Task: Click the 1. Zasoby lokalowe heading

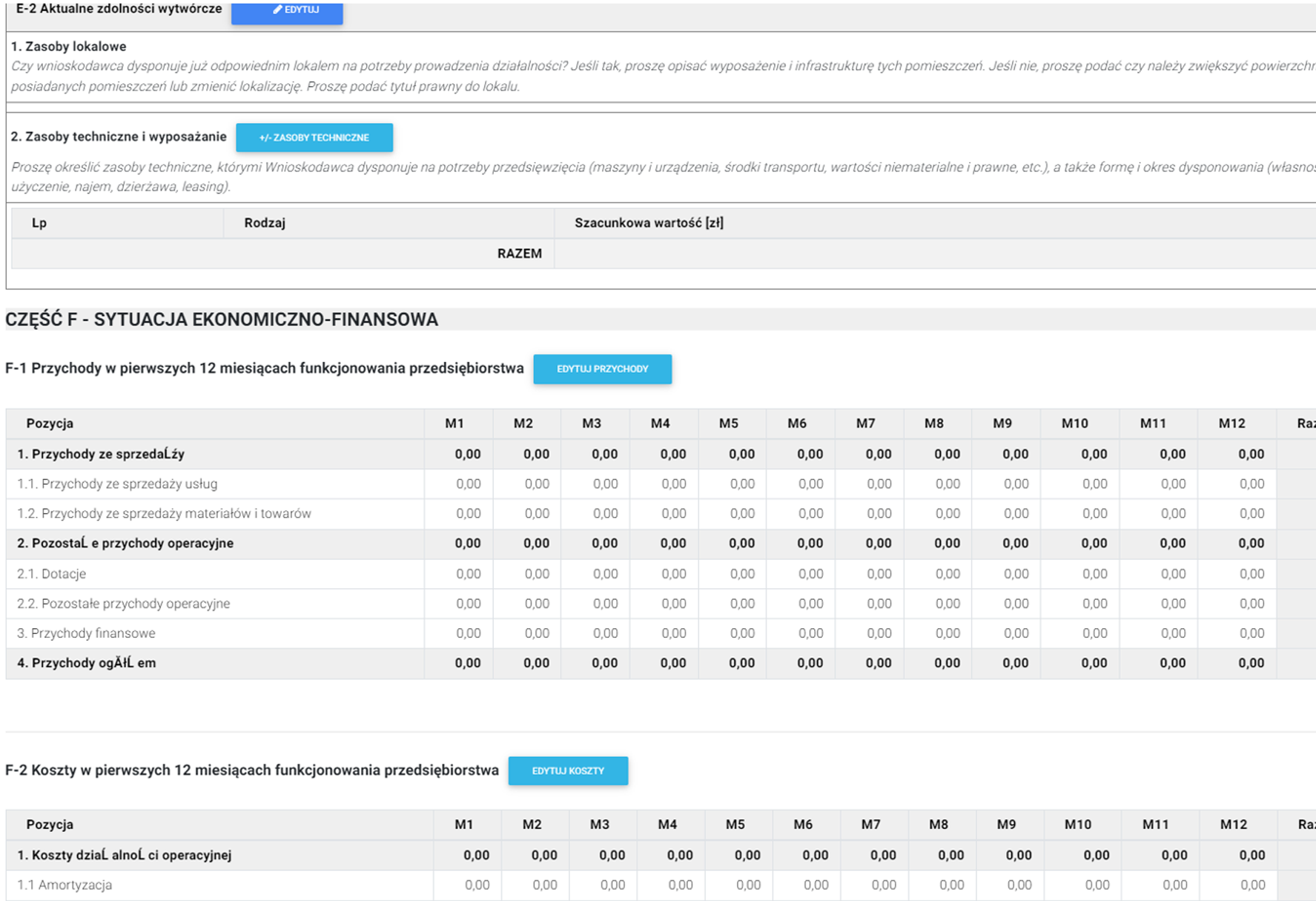Action: pyautogui.click(x=68, y=47)
